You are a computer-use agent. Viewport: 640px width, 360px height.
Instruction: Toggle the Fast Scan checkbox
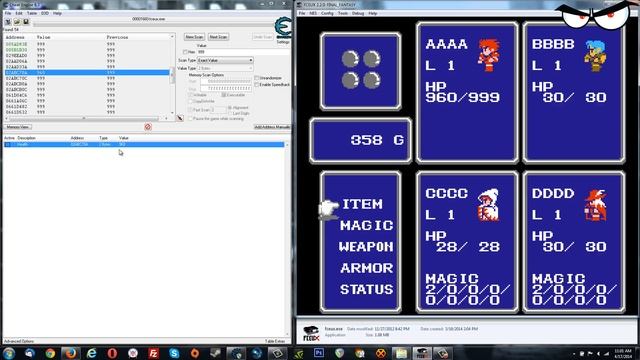[191, 109]
